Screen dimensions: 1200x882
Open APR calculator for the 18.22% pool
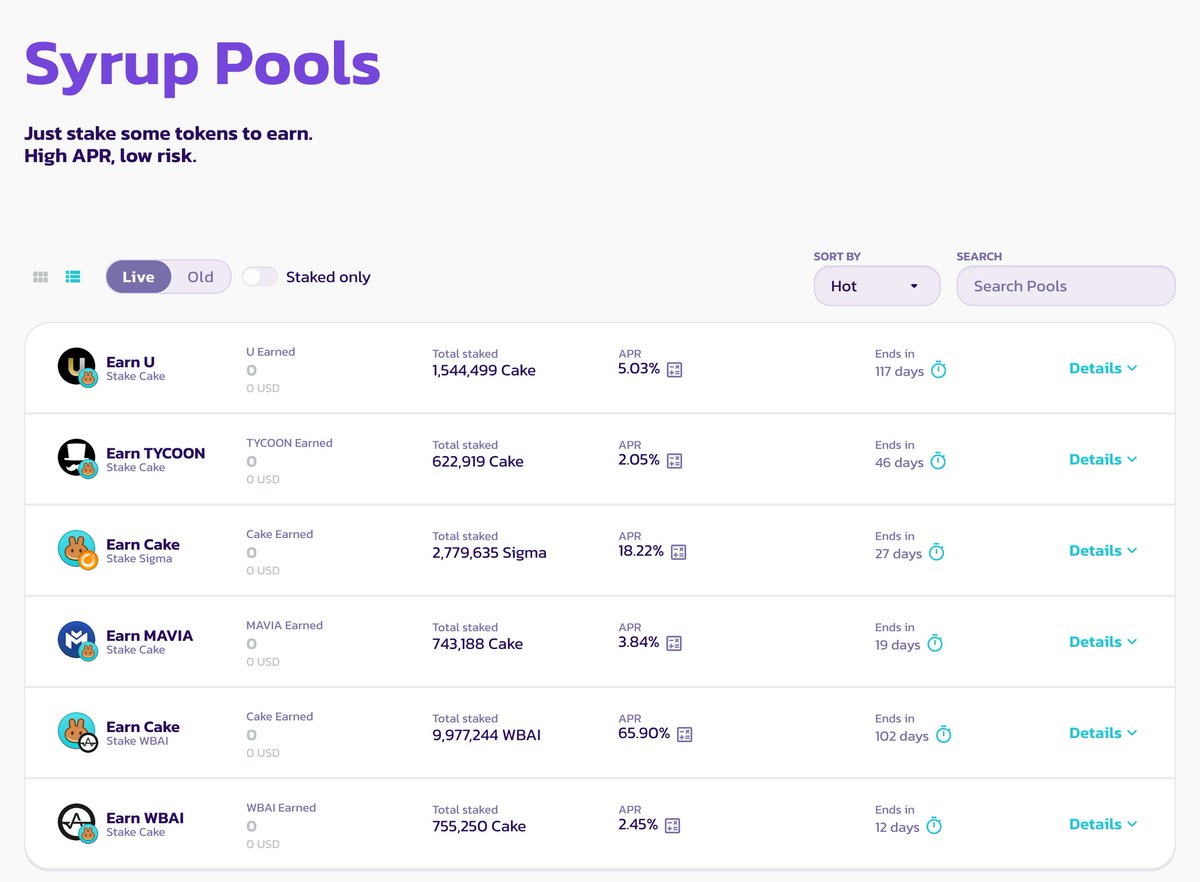pos(678,552)
